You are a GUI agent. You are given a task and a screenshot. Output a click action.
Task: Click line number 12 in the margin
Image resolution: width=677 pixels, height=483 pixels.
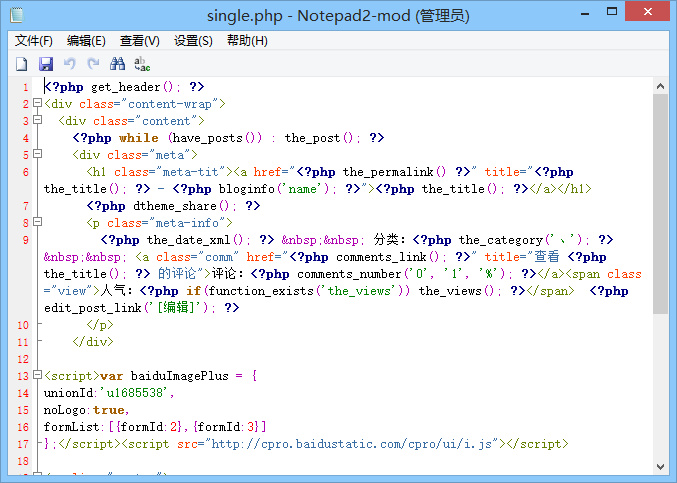tap(23, 359)
